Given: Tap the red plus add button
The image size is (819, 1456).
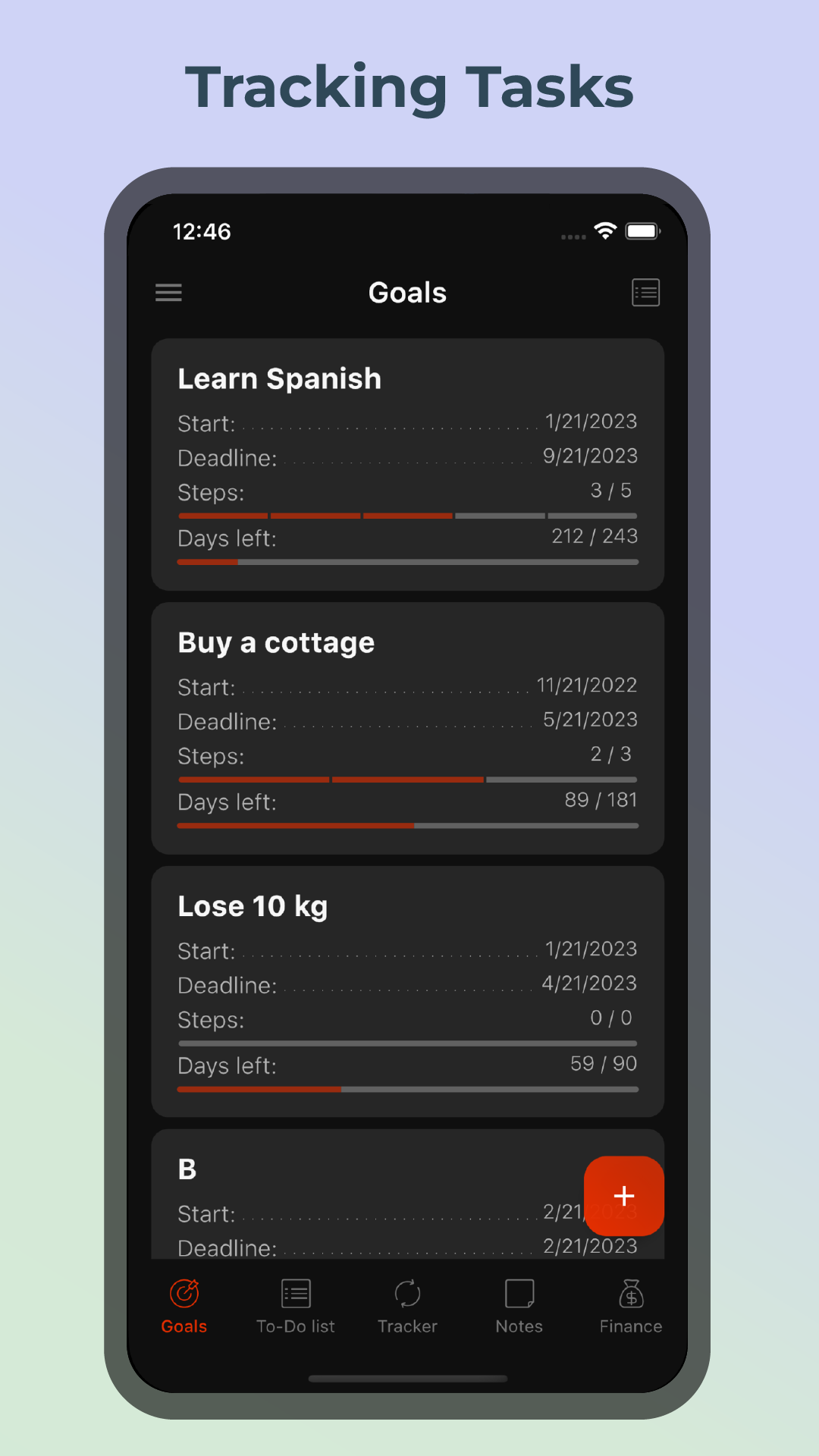Looking at the screenshot, I should pyautogui.click(x=624, y=1196).
